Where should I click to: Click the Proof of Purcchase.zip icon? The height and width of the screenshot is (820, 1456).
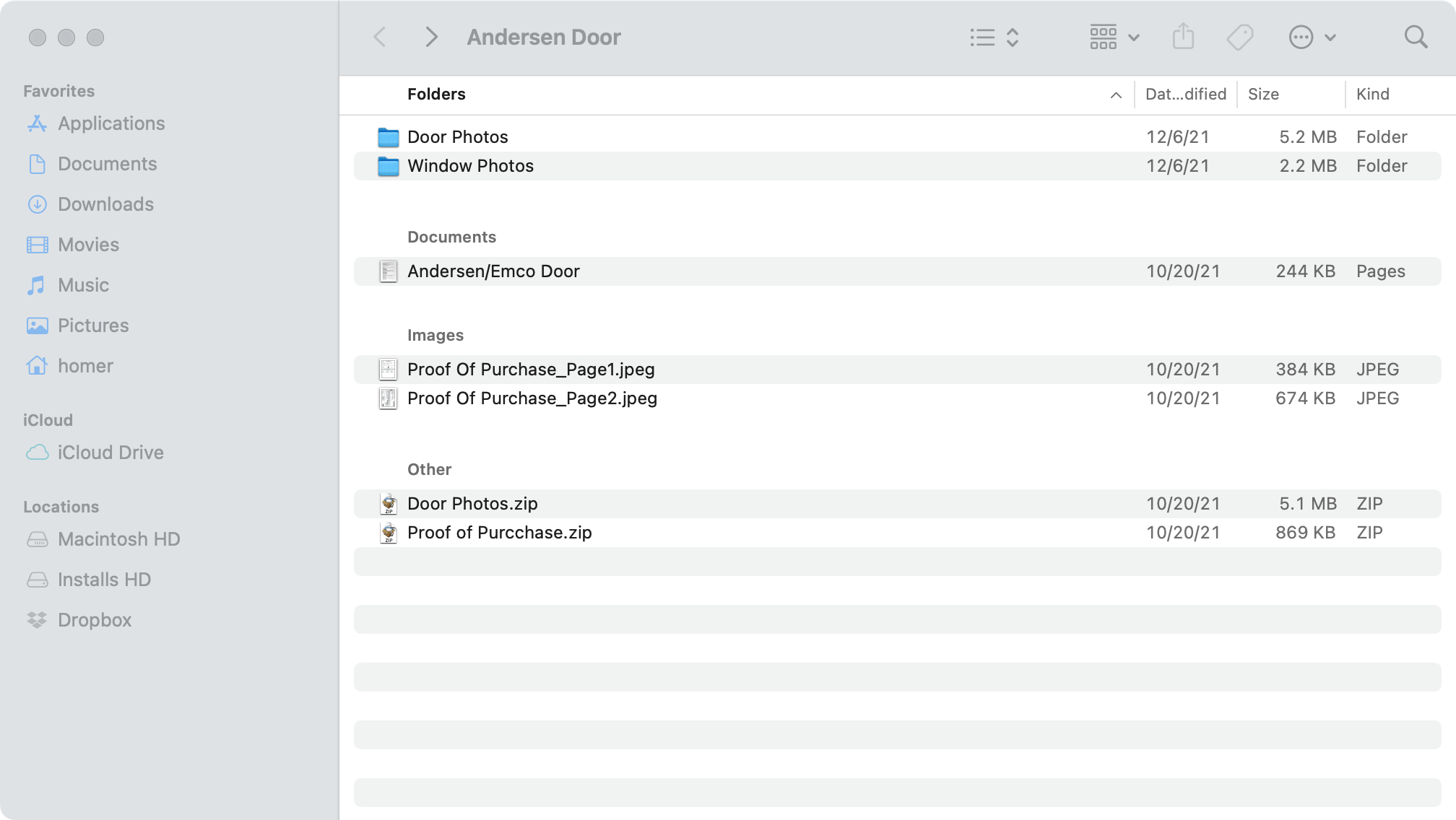click(389, 533)
